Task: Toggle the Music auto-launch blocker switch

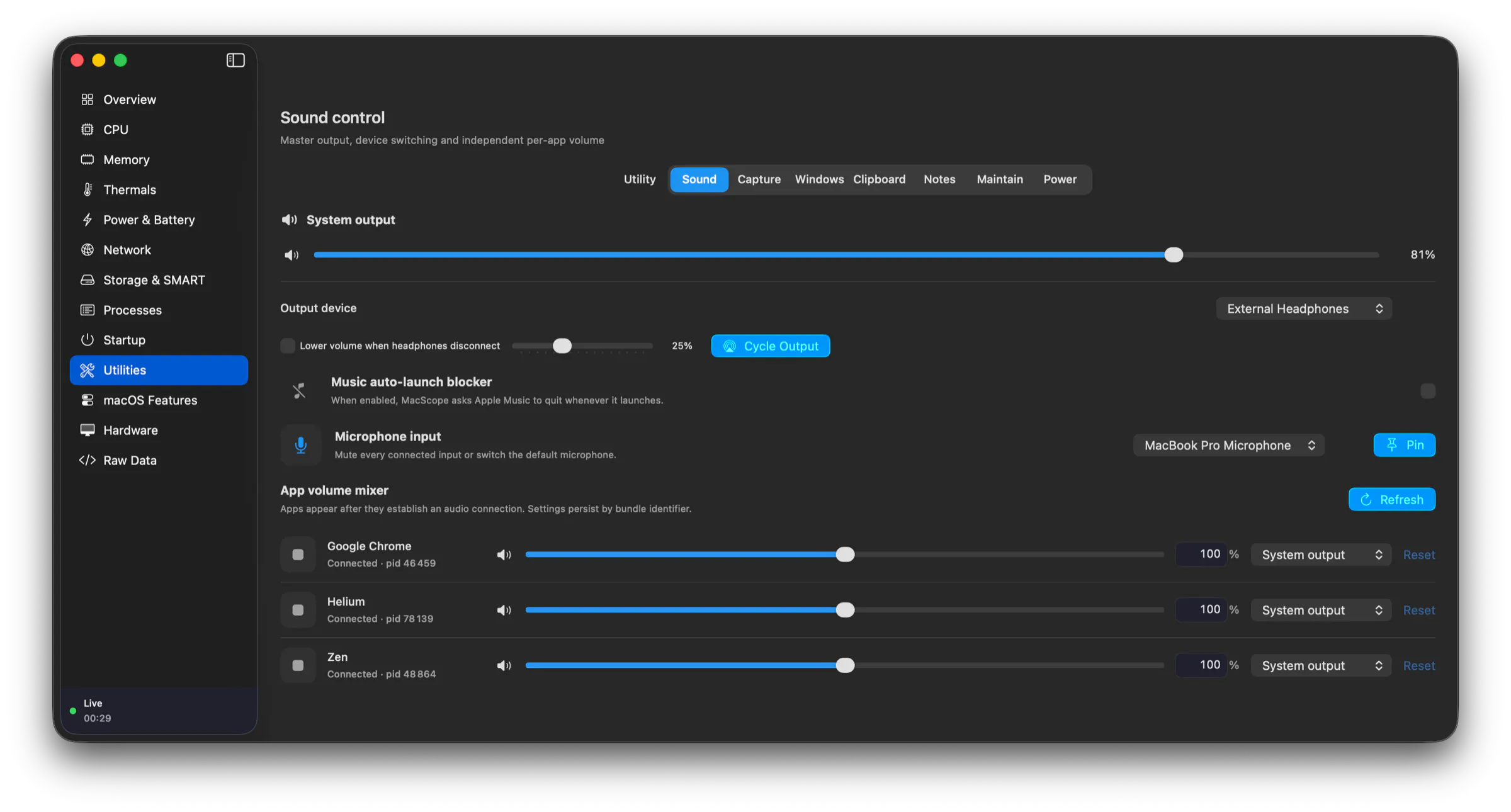Action: coord(1427,391)
